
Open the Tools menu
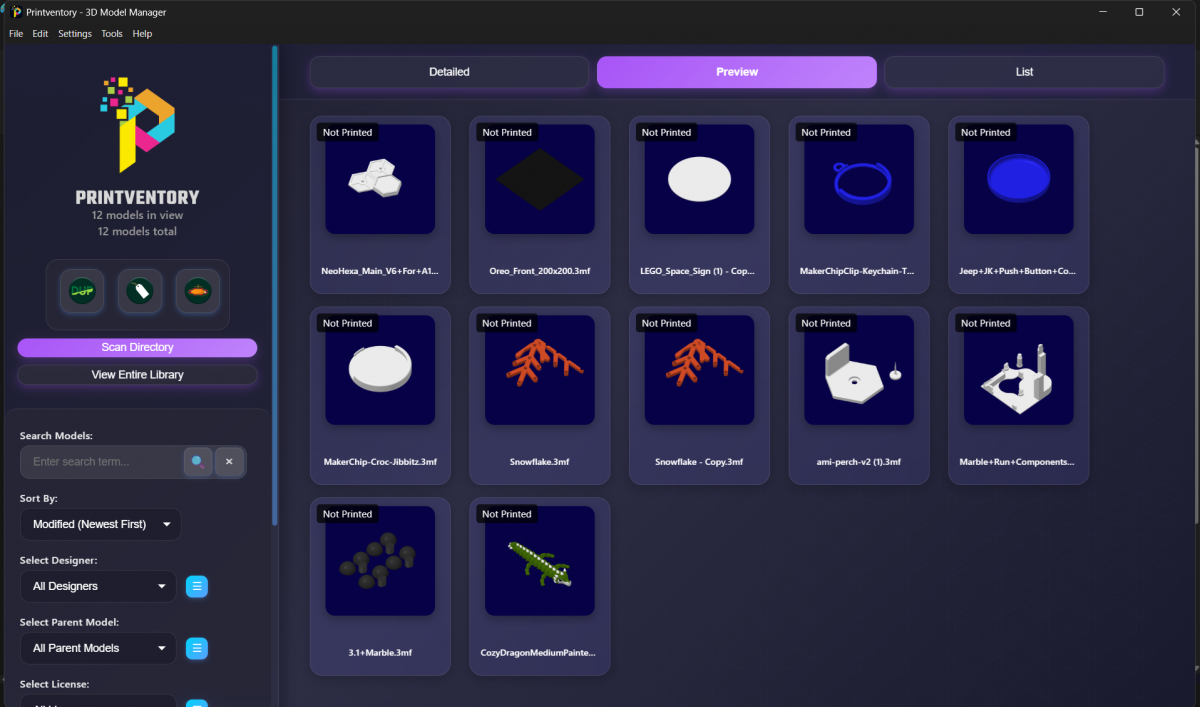(x=112, y=34)
